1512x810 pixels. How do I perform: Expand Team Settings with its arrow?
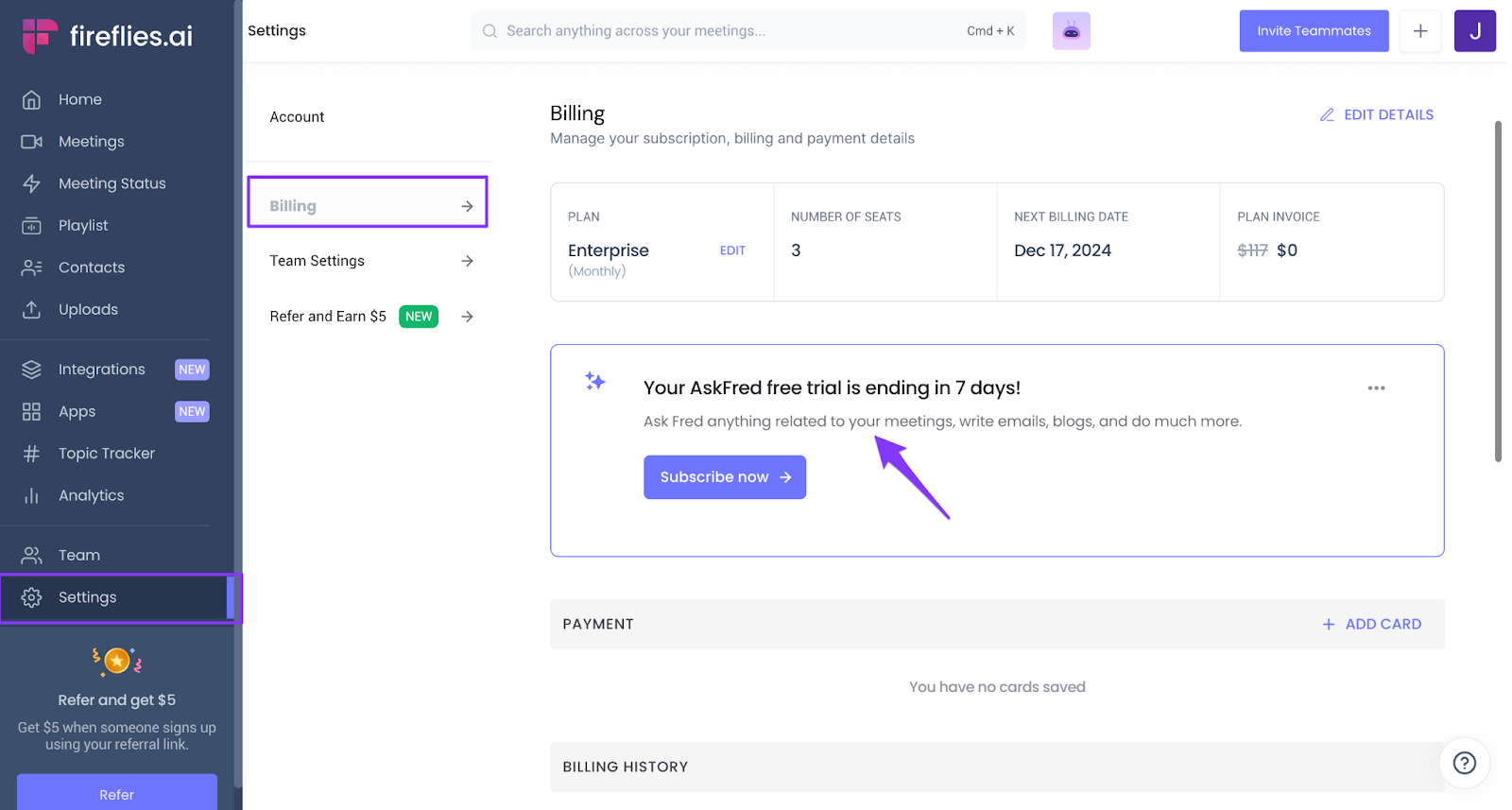pyautogui.click(x=467, y=261)
